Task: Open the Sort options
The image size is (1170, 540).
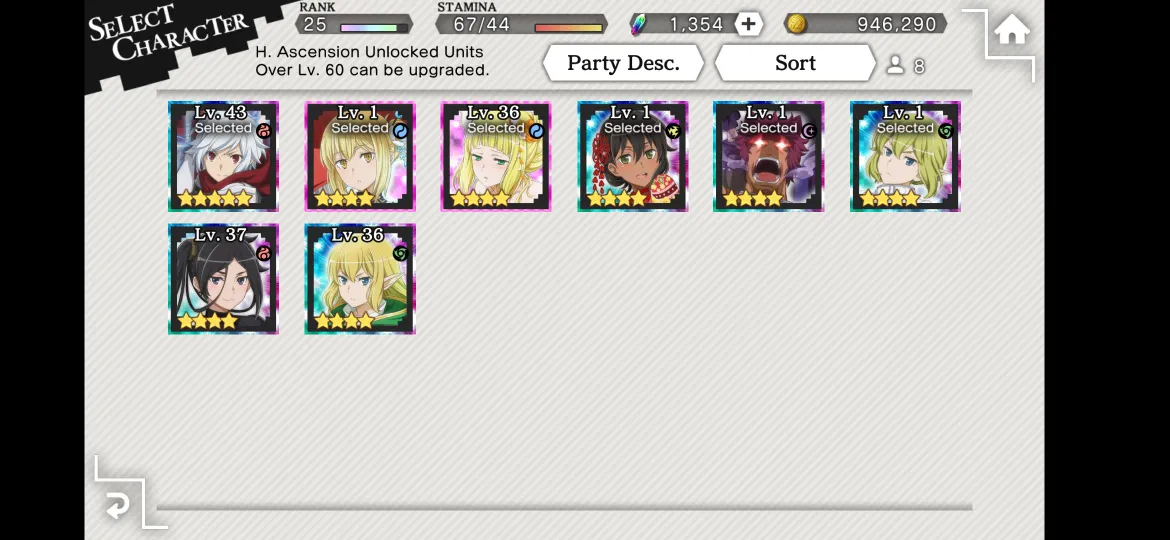Action: (x=795, y=63)
